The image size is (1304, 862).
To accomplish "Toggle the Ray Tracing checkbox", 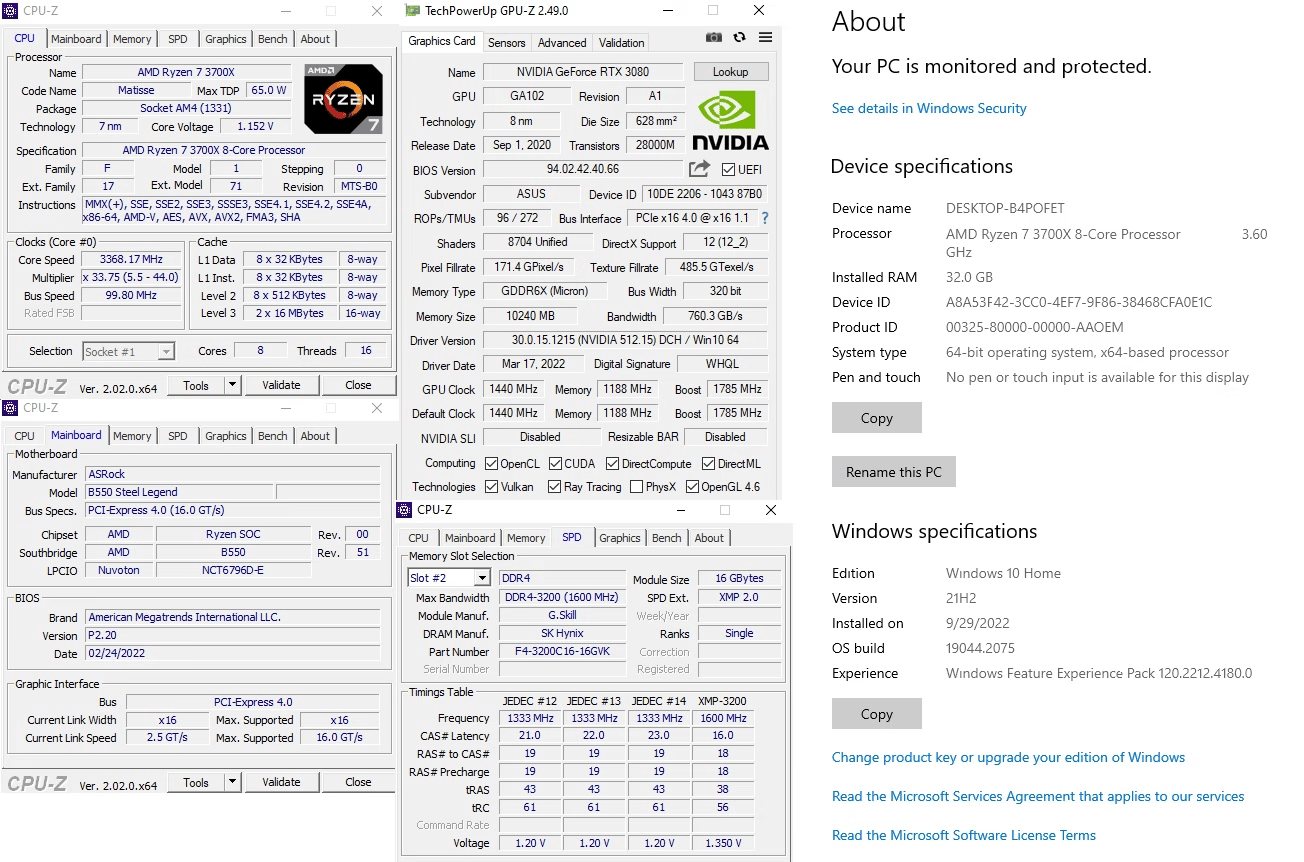I will click(554, 487).
